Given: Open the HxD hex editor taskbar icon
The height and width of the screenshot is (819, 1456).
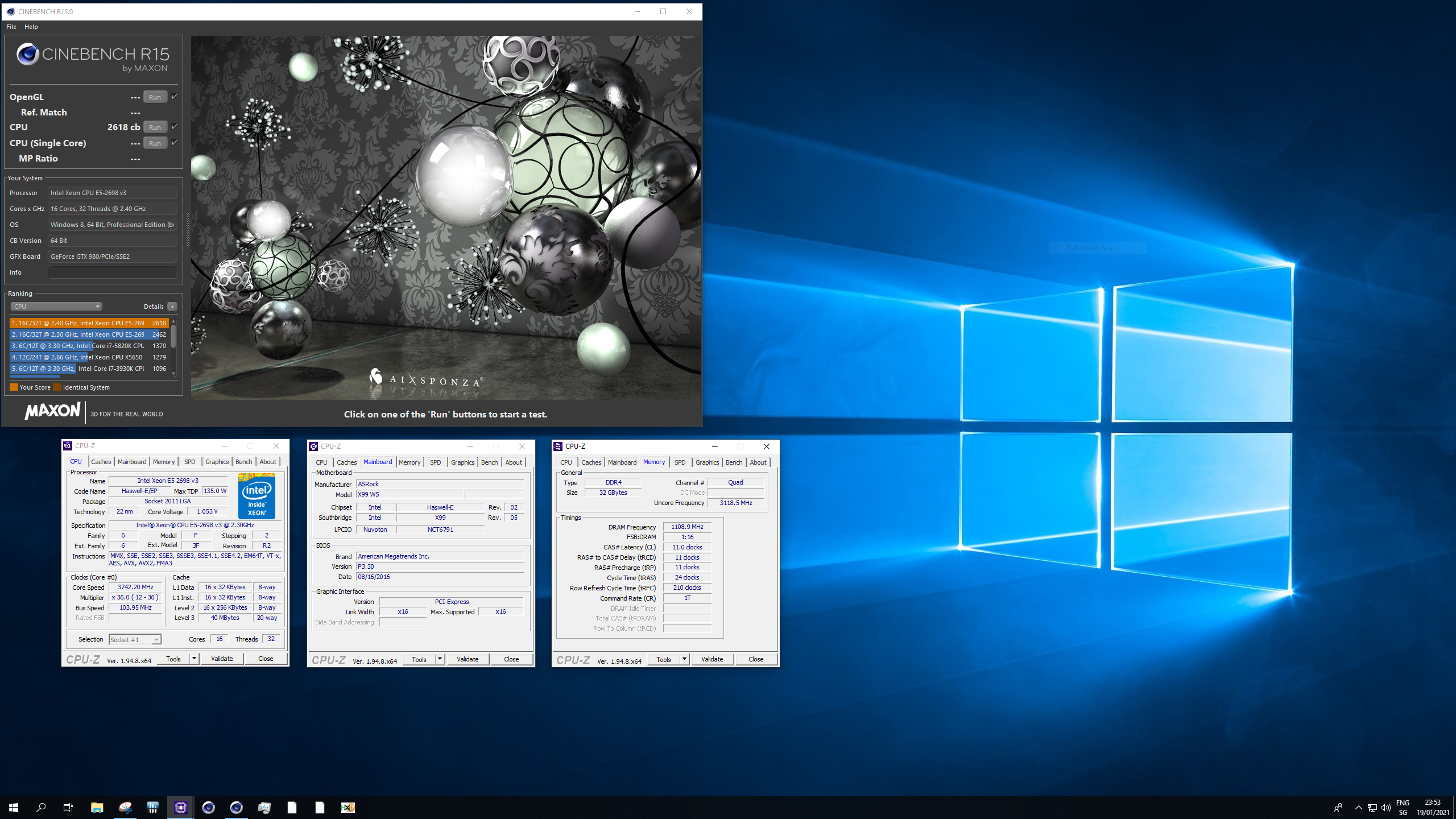Looking at the screenshot, I should coord(348,808).
